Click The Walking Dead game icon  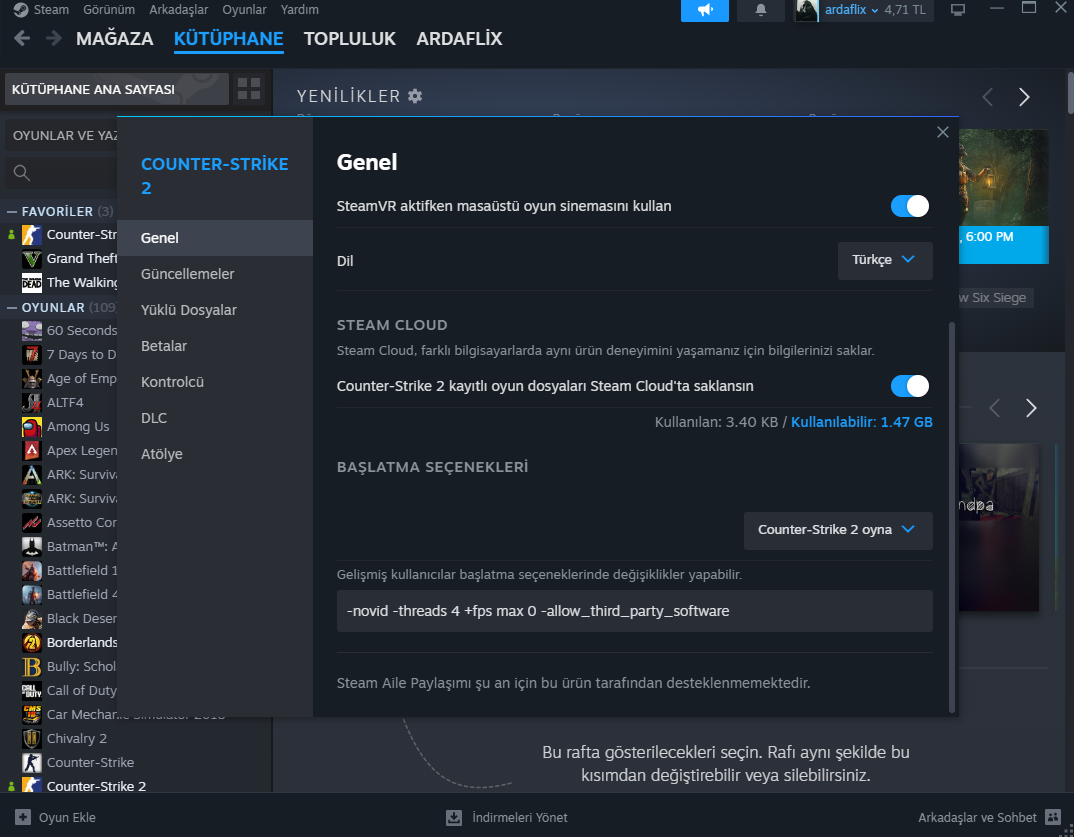point(32,283)
